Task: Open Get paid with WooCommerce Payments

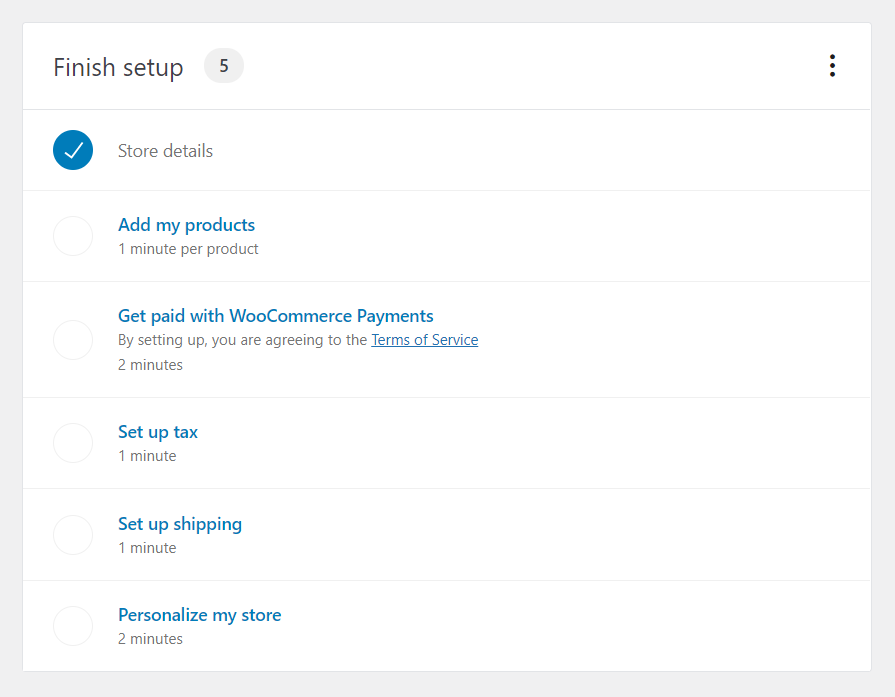Action: point(275,315)
